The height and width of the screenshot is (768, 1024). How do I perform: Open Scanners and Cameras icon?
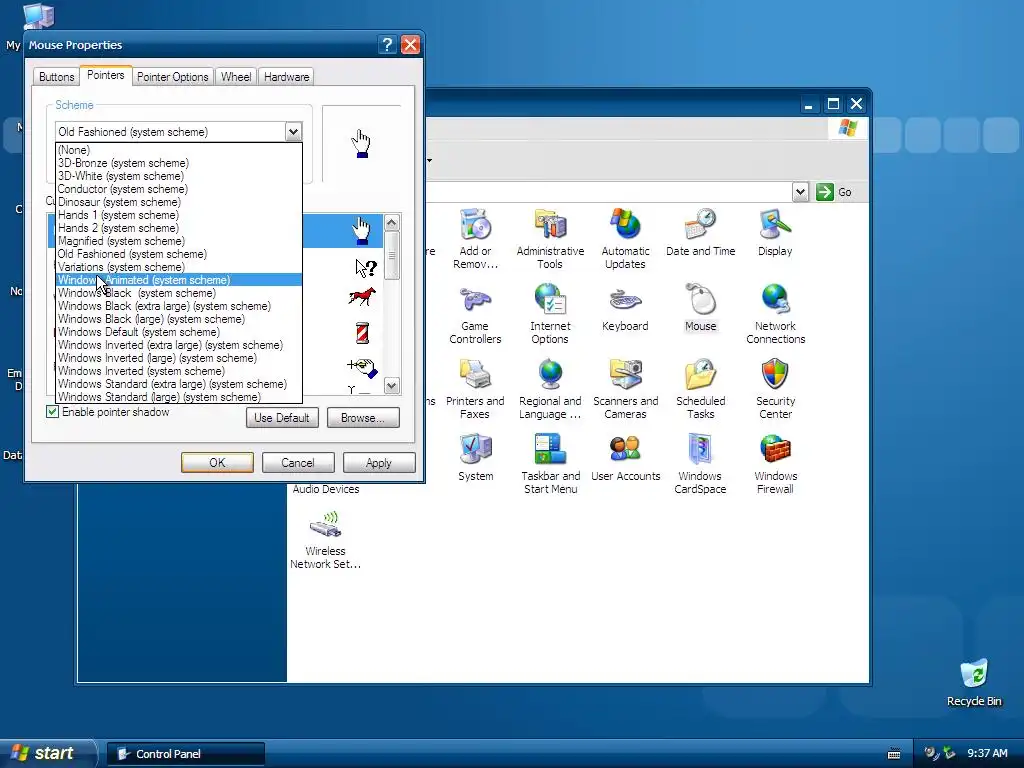pos(625,389)
